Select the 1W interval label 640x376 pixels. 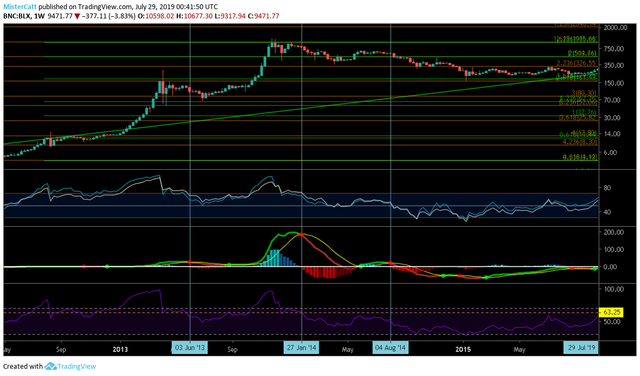click(x=40, y=16)
